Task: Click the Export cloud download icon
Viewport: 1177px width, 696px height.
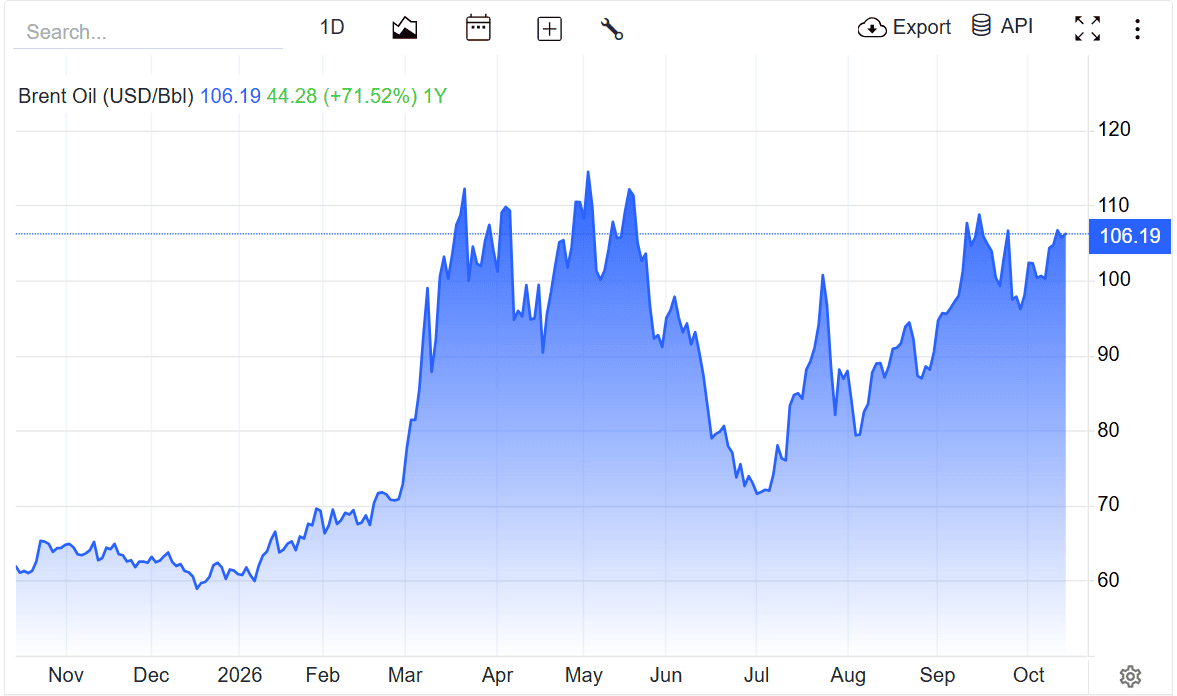Action: point(871,29)
